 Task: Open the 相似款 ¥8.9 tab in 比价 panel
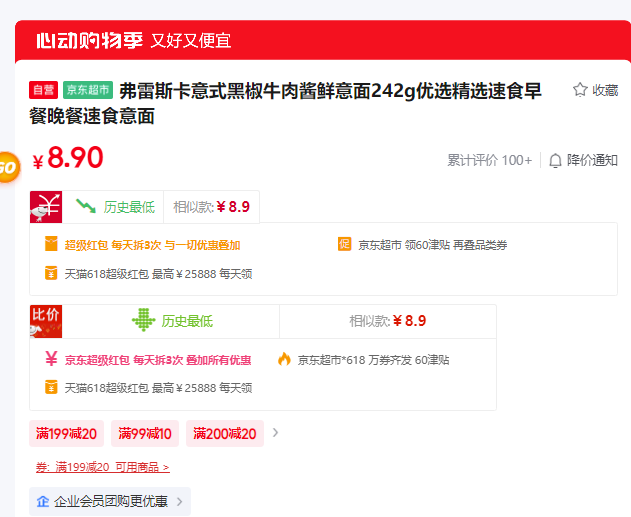point(387,321)
